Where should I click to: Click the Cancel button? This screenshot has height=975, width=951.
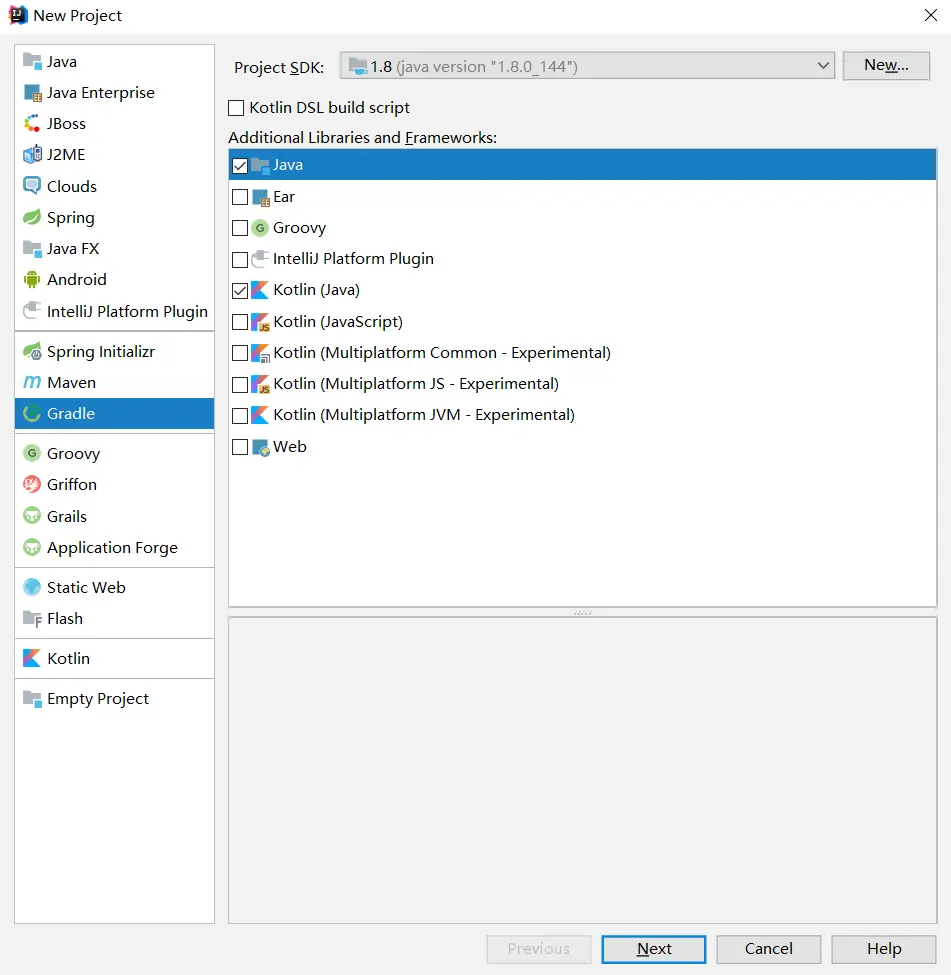tap(769, 949)
